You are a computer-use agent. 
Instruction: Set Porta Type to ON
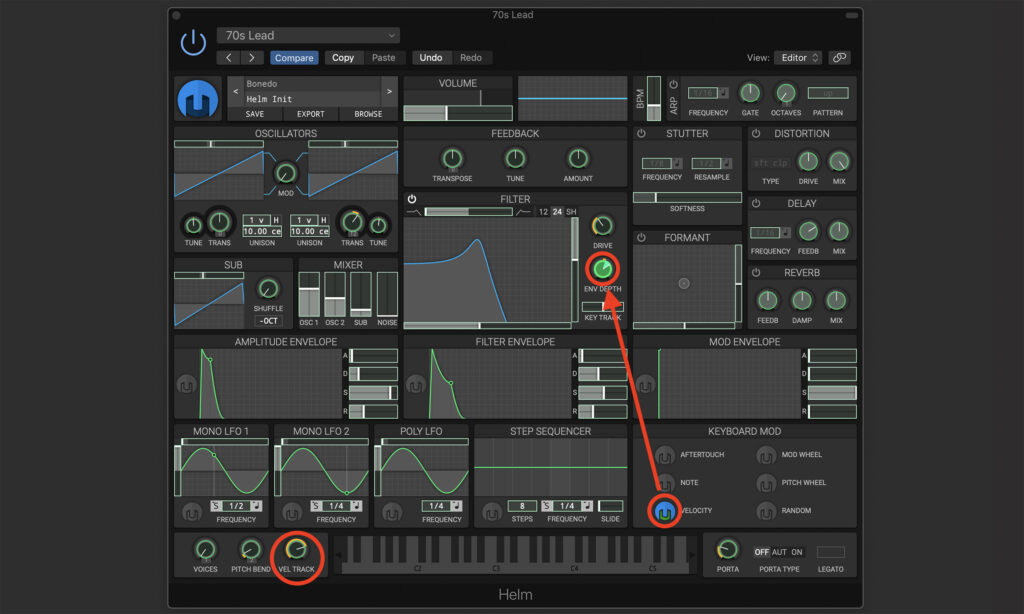click(797, 552)
